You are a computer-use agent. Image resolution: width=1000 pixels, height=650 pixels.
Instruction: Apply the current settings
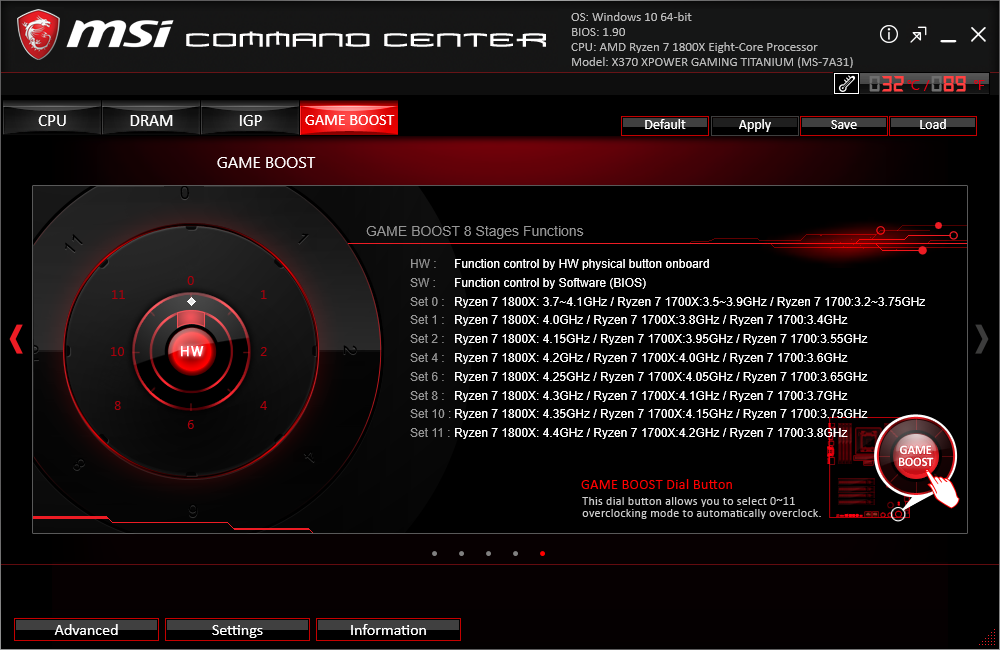[x=754, y=125]
